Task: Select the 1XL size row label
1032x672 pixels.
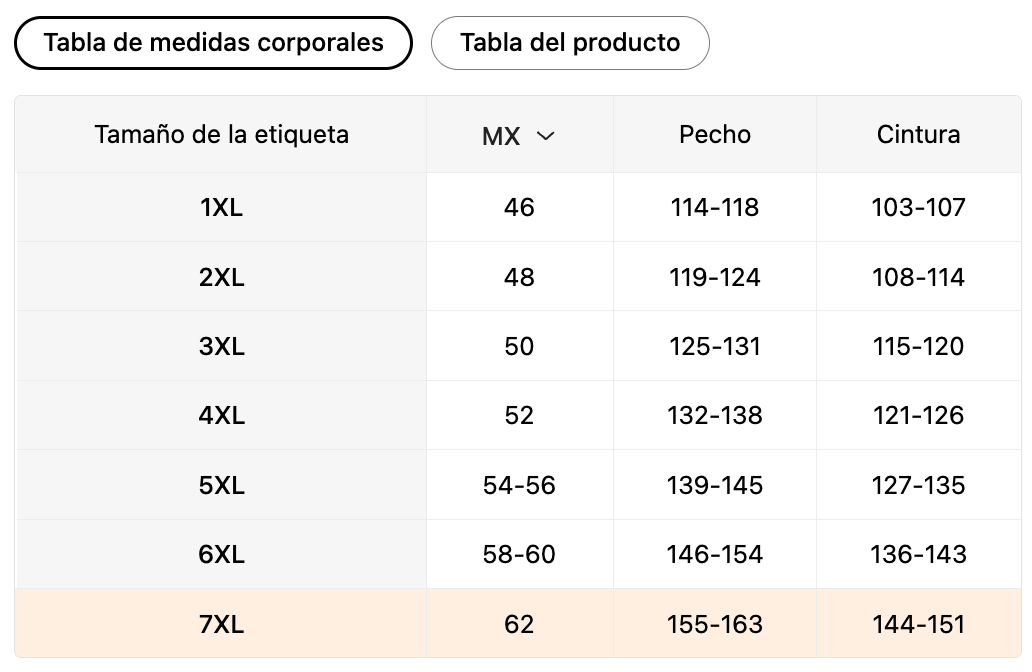Action: (x=221, y=208)
